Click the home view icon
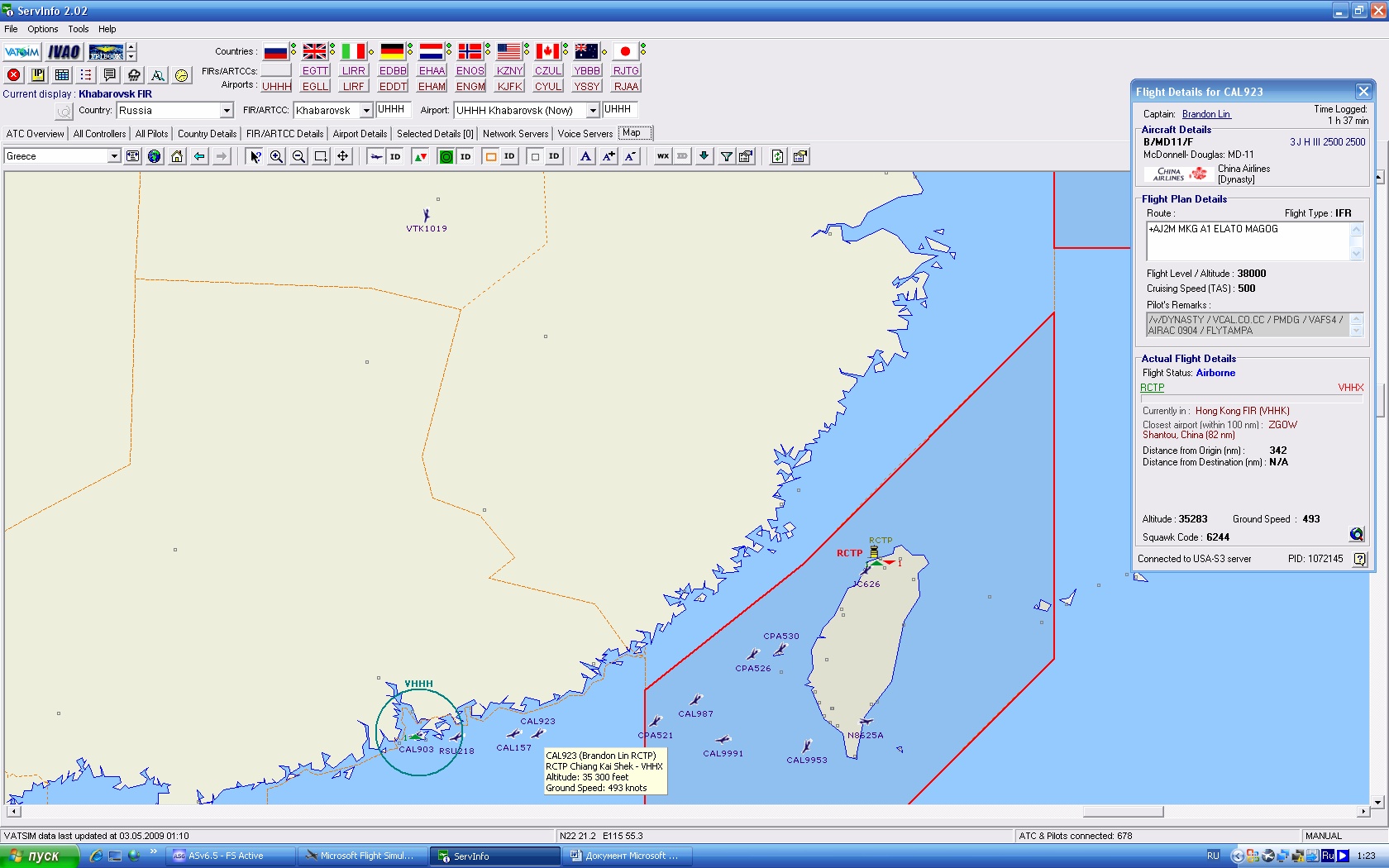 177,156
